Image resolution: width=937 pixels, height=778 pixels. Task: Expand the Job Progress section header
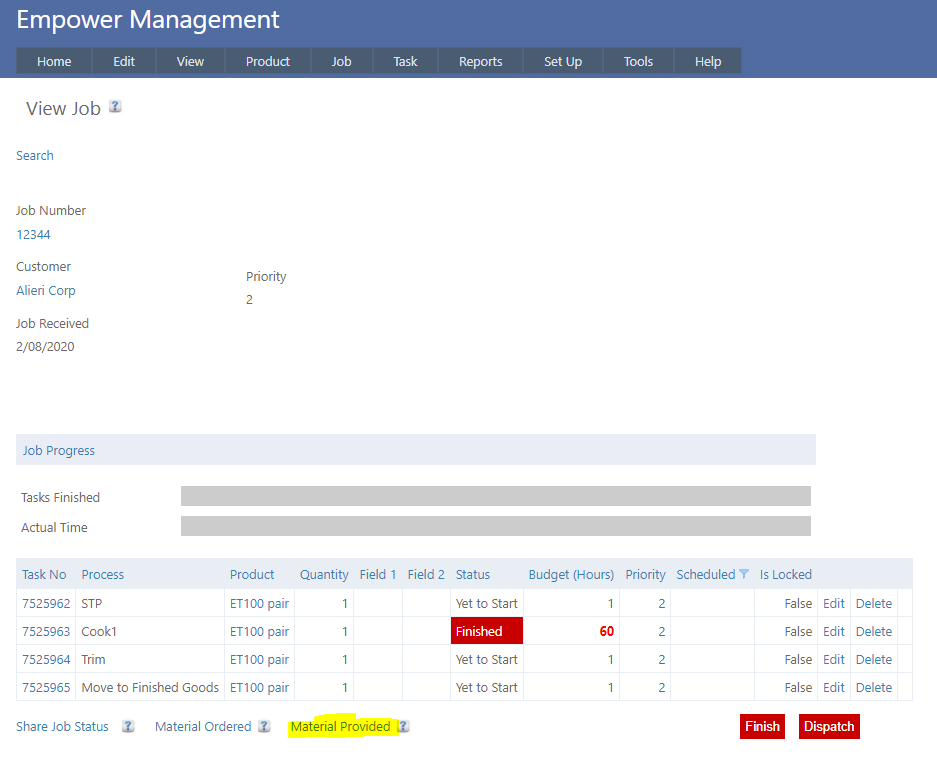(59, 450)
